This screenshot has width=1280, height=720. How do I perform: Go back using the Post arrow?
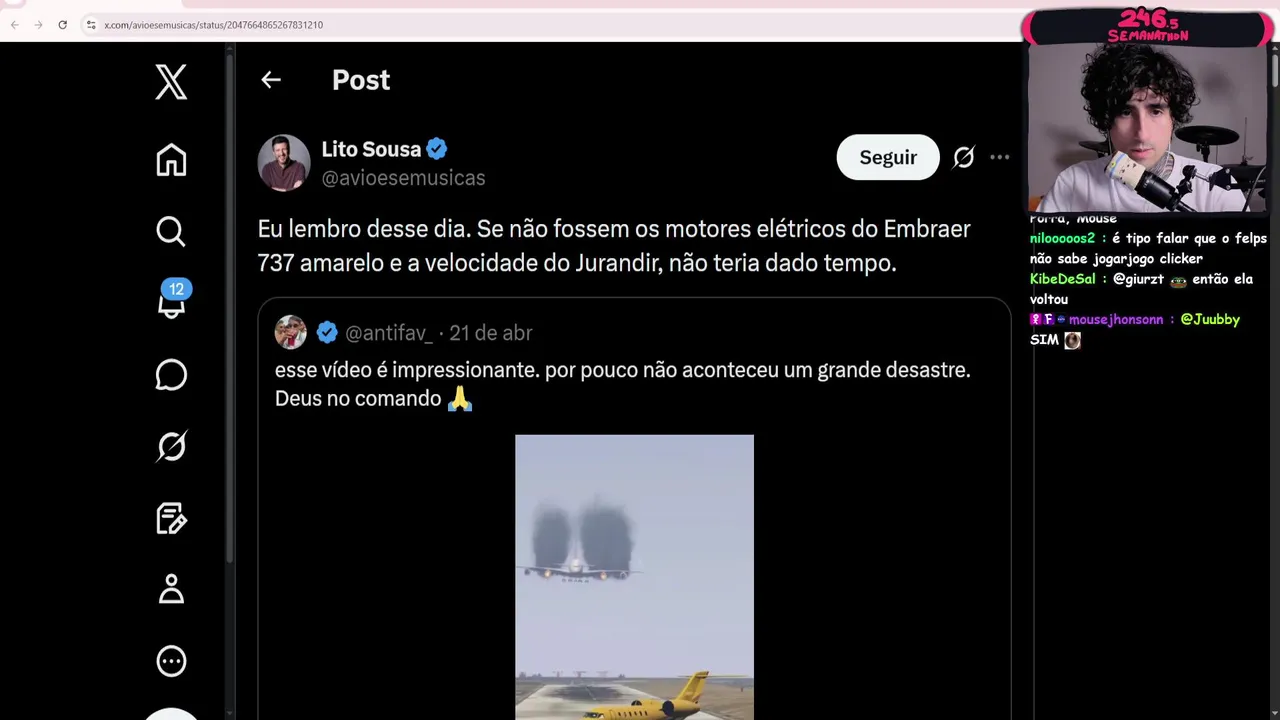271,80
